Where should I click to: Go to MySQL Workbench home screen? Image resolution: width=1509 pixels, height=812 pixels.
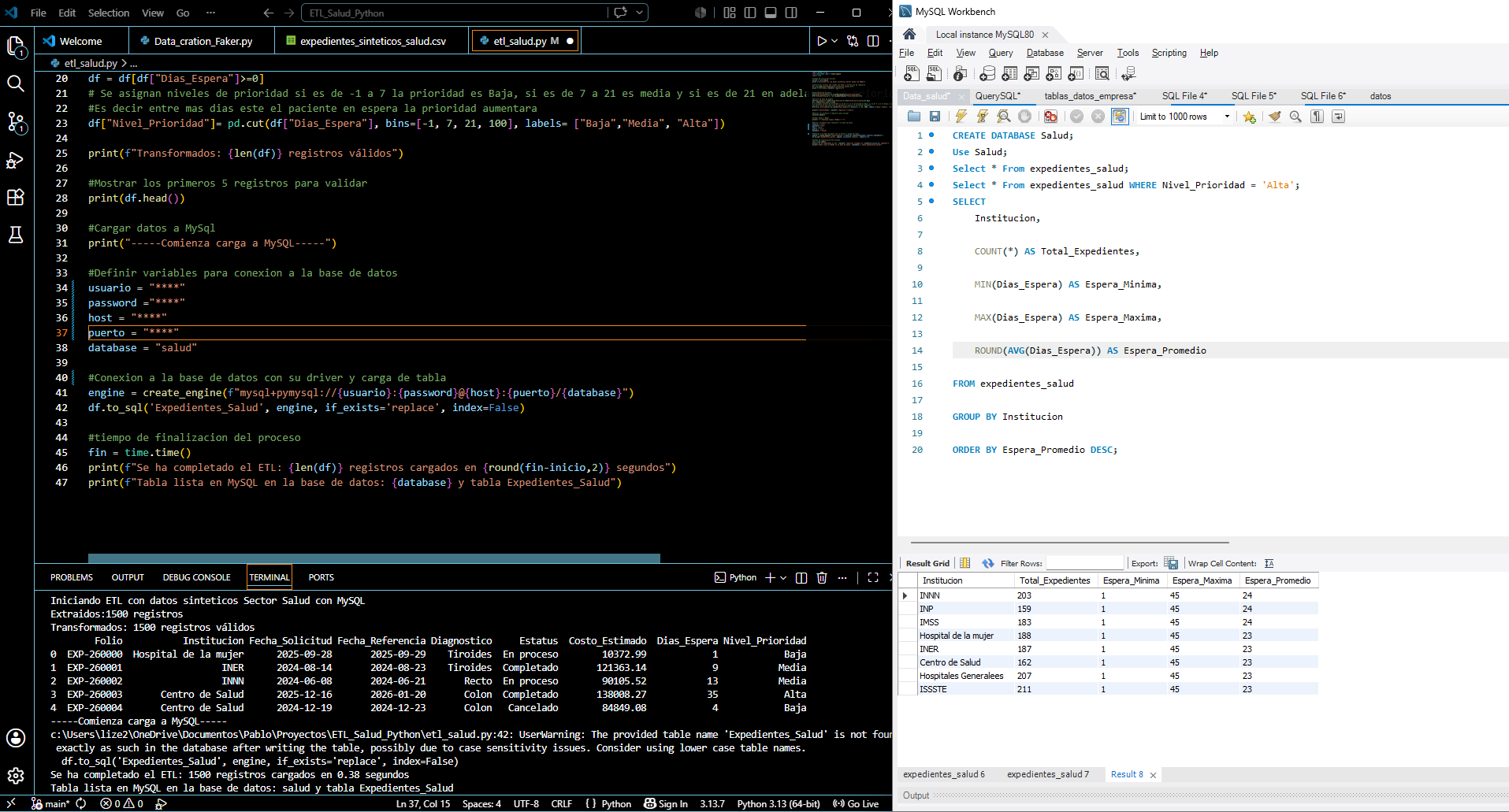click(x=909, y=34)
